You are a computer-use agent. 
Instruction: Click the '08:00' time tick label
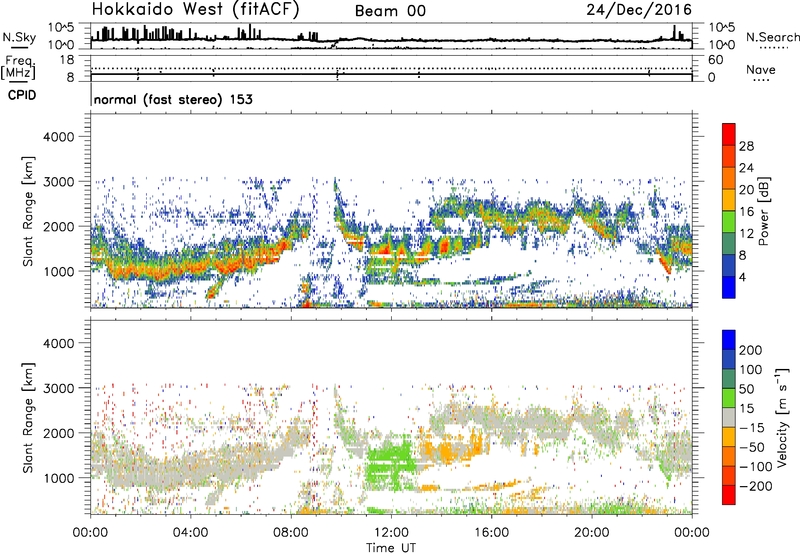290,533
